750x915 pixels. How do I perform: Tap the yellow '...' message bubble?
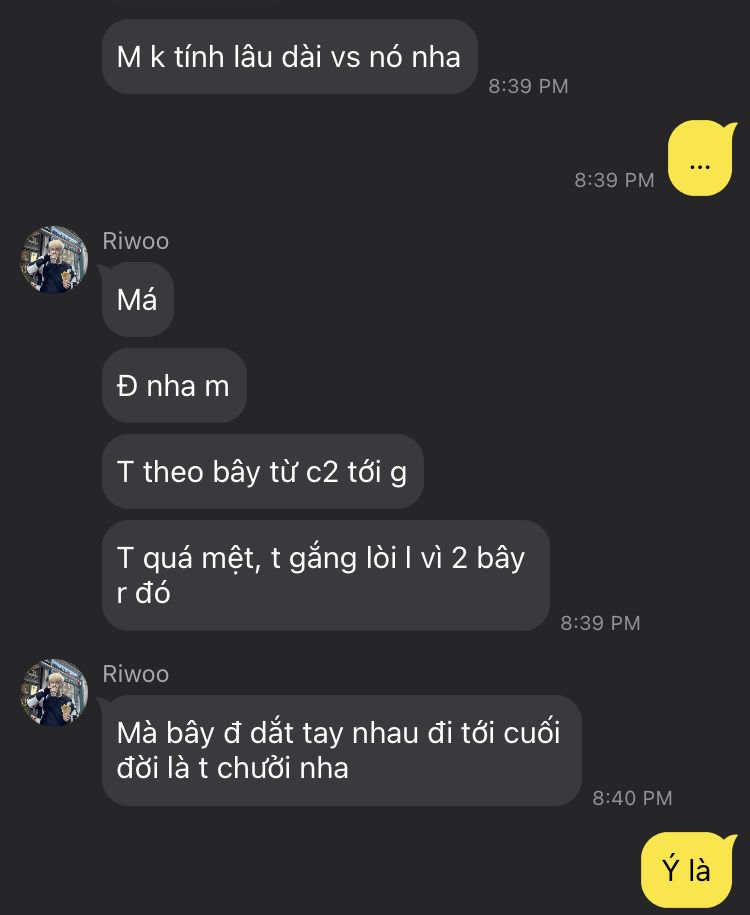(700, 158)
